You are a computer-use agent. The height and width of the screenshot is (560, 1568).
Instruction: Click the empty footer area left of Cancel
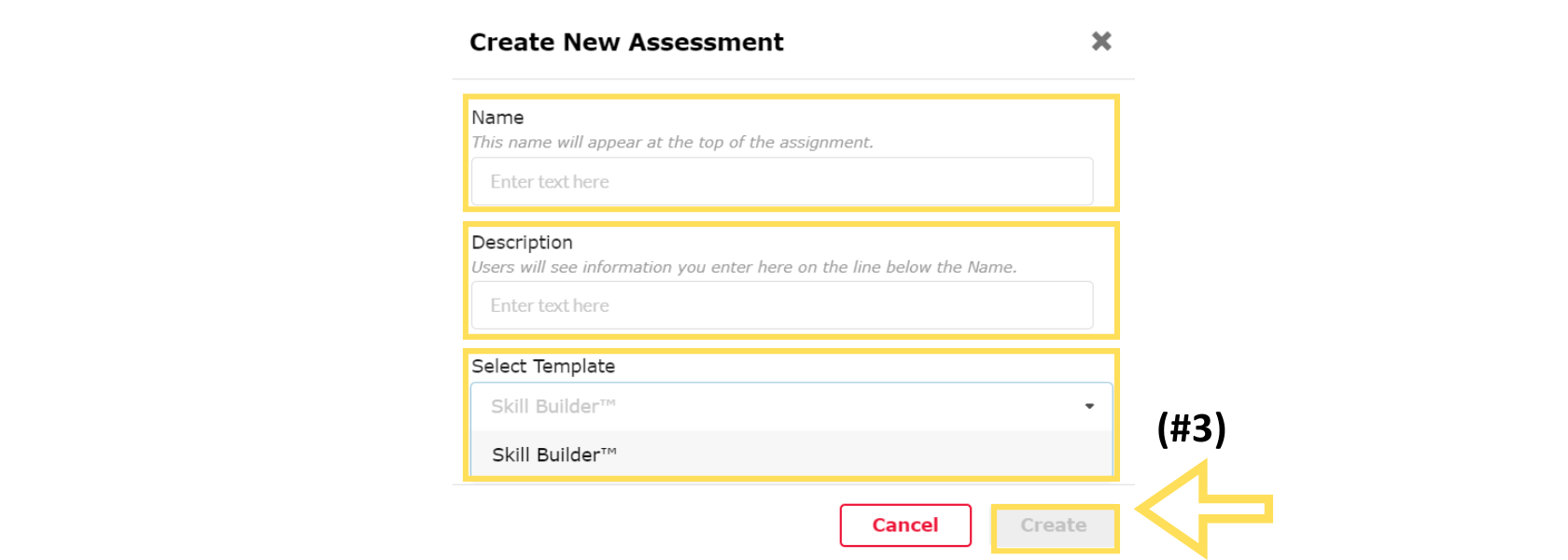coord(644,525)
